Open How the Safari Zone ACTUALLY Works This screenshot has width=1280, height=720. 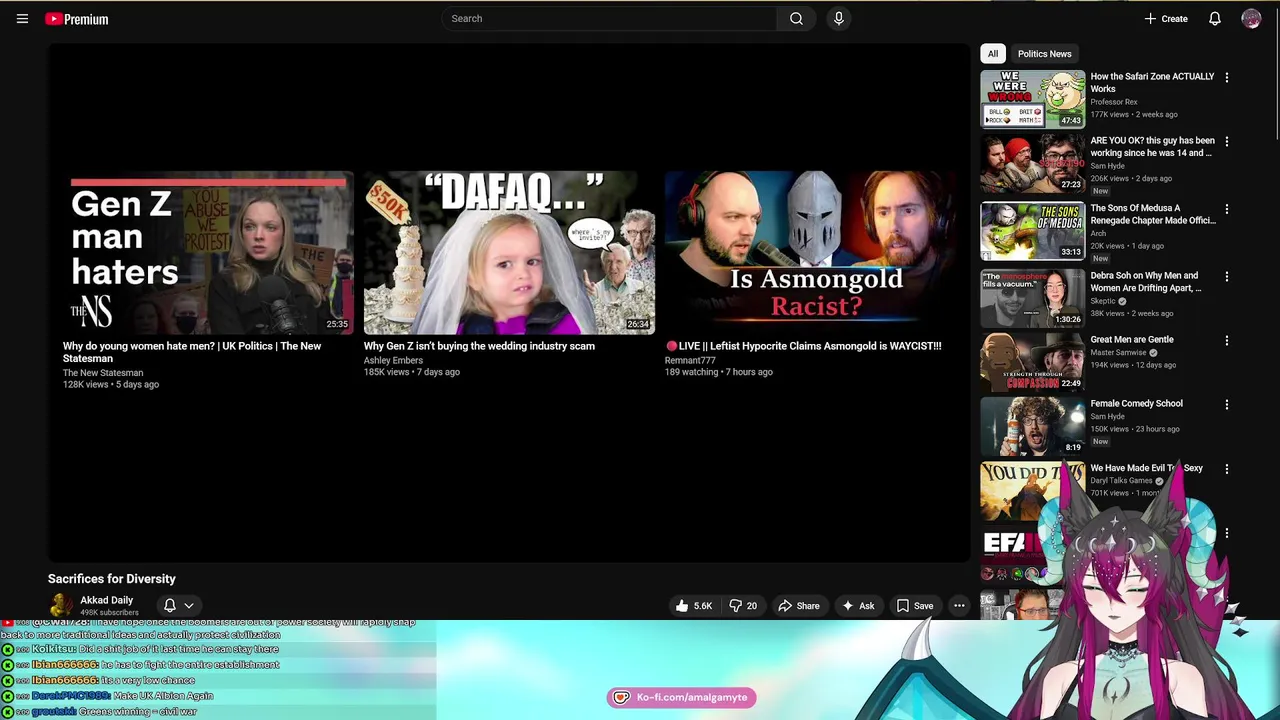(1152, 82)
